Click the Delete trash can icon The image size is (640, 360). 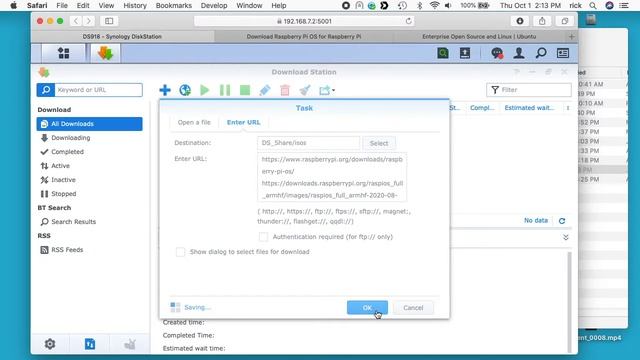[285, 90]
